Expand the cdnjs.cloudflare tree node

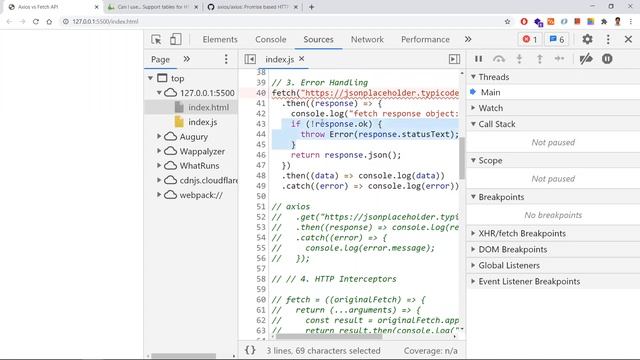(159, 180)
